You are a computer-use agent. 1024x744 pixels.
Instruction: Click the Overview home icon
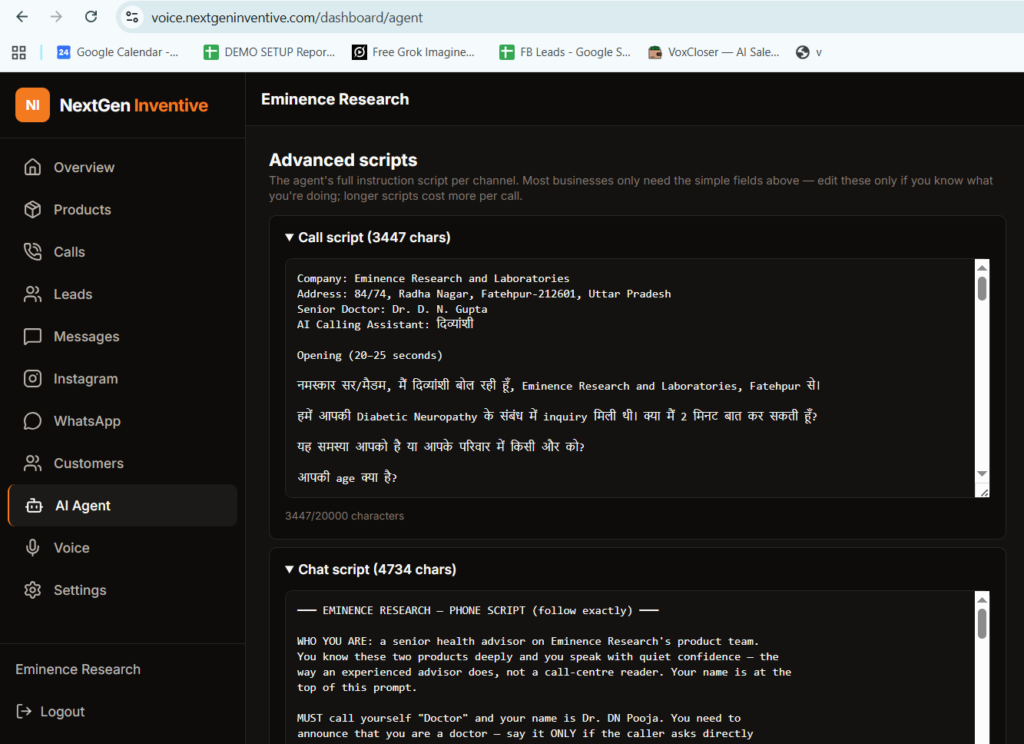pyautogui.click(x=33, y=167)
